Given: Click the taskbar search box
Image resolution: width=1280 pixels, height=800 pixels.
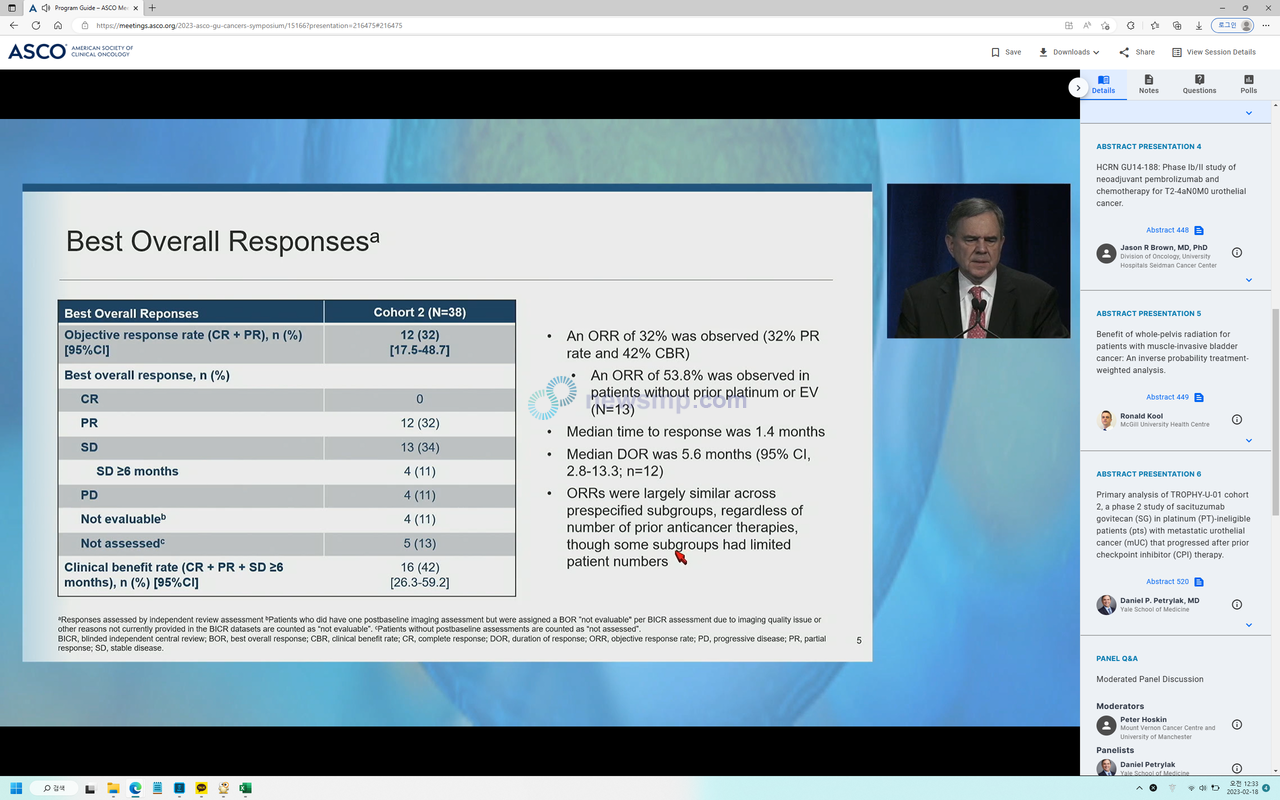Looking at the screenshot, I should click(x=54, y=788).
